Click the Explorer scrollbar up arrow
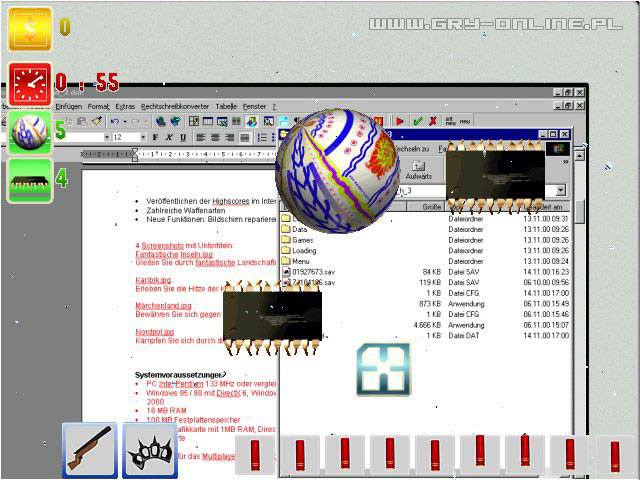This screenshot has width=640, height=480. (x=579, y=155)
